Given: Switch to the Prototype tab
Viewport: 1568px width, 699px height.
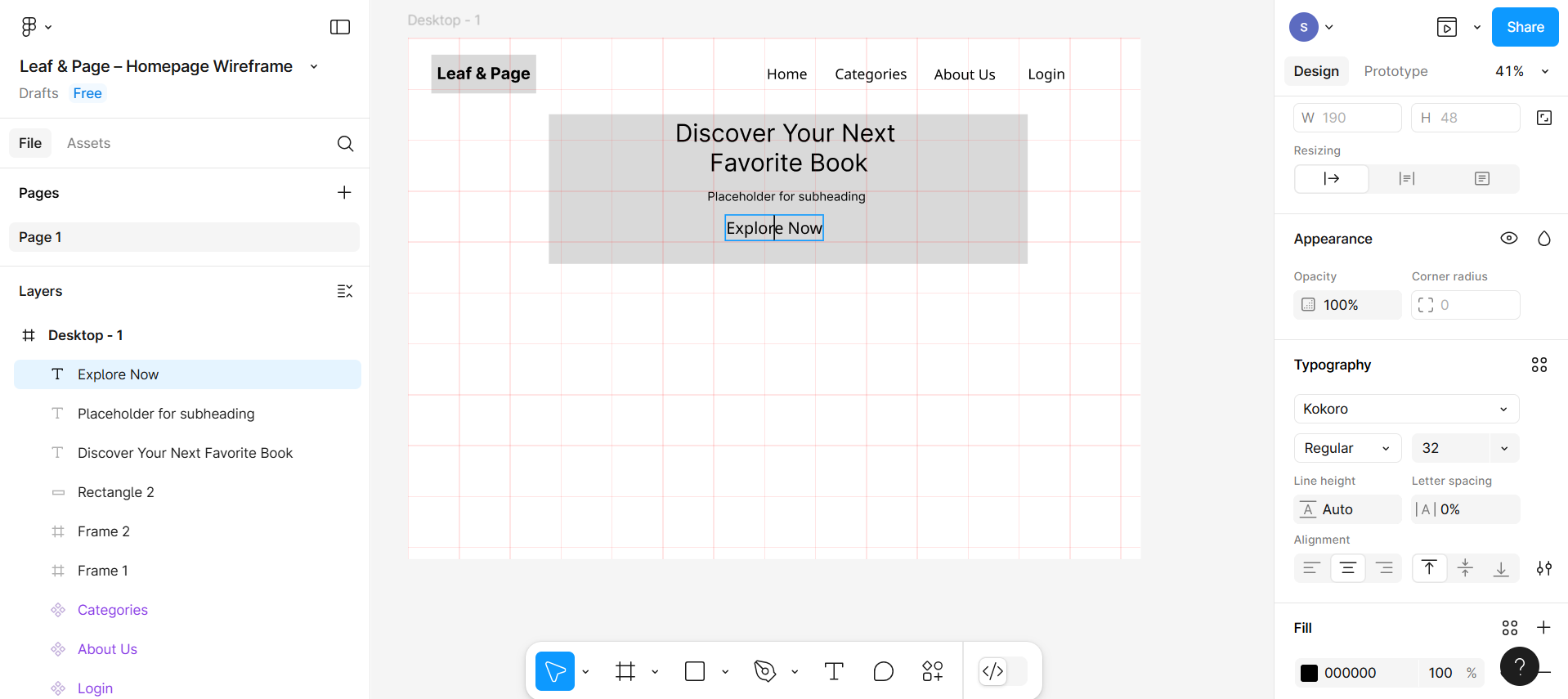Looking at the screenshot, I should (1396, 72).
